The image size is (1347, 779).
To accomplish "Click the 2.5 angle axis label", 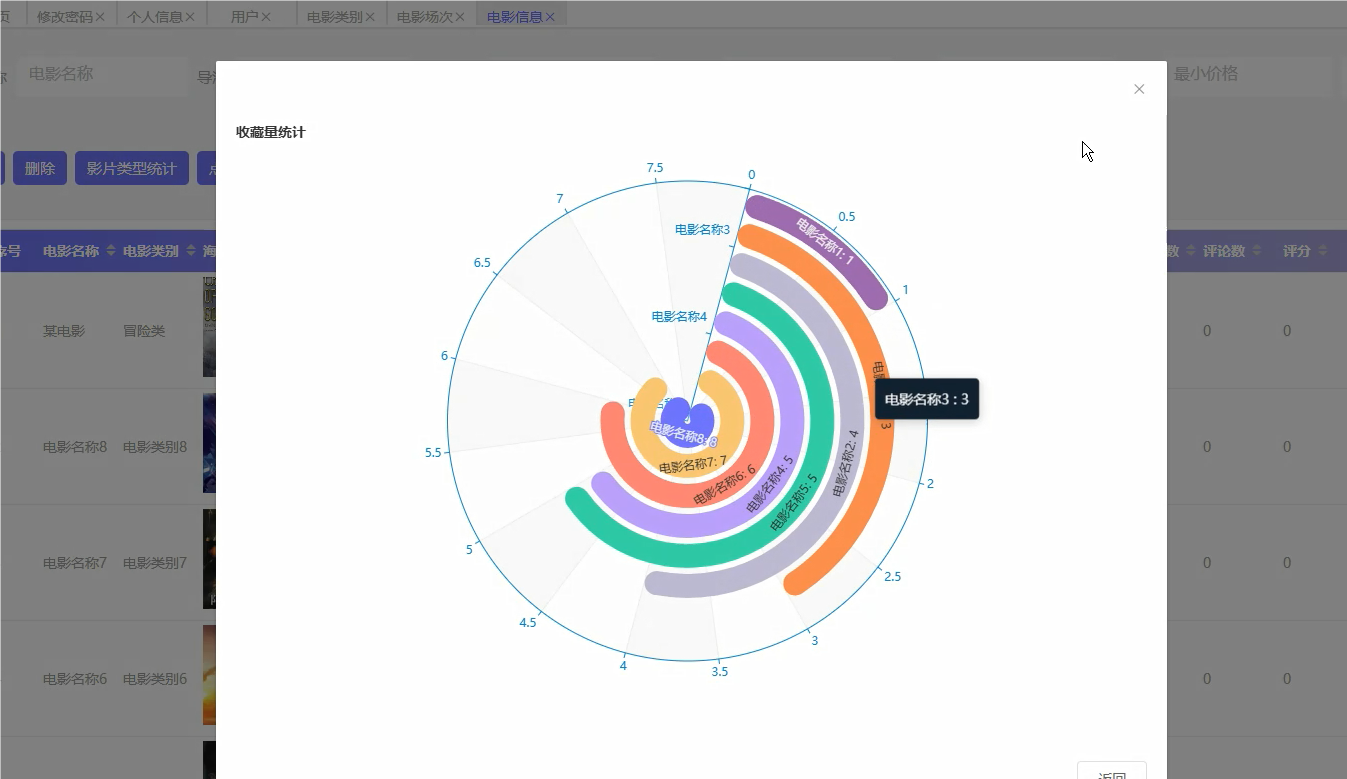I will [x=892, y=577].
